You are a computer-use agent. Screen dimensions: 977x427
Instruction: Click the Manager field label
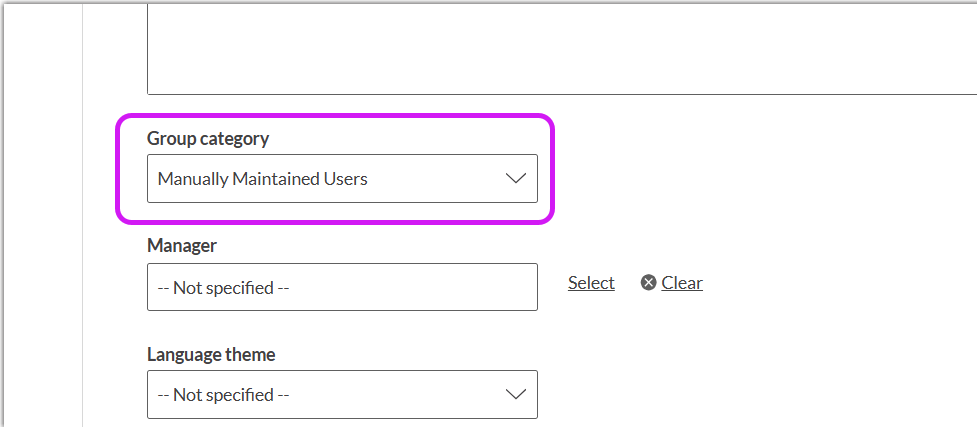pos(182,245)
